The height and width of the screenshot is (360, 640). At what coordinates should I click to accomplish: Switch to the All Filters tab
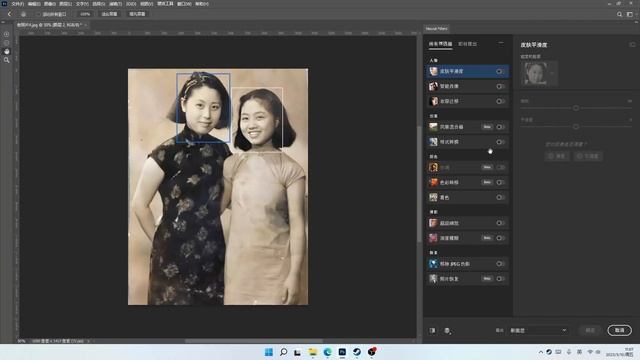[x=440, y=44]
